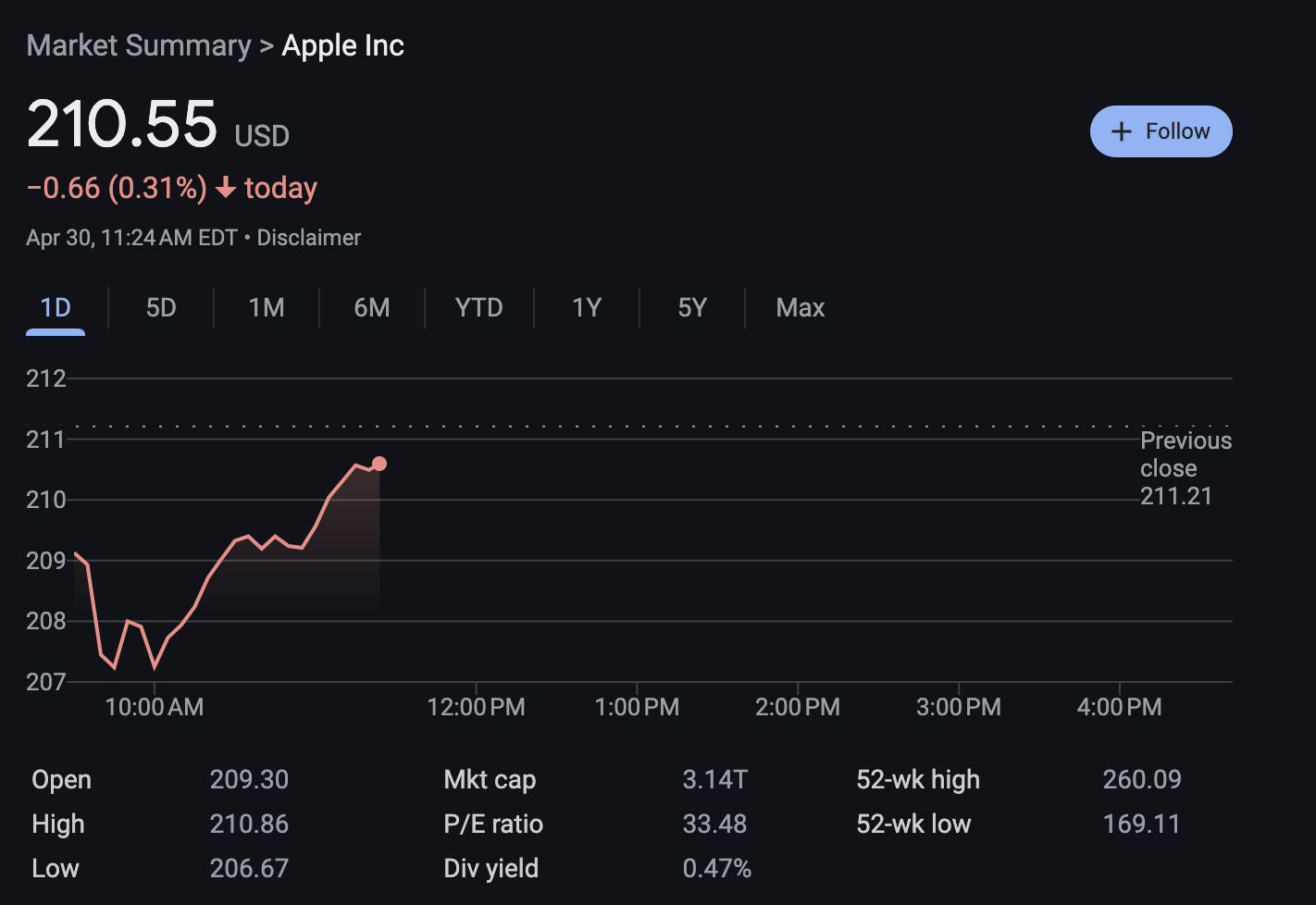Click the 207 y-axis label
The width and height of the screenshot is (1316, 905).
point(46,682)
